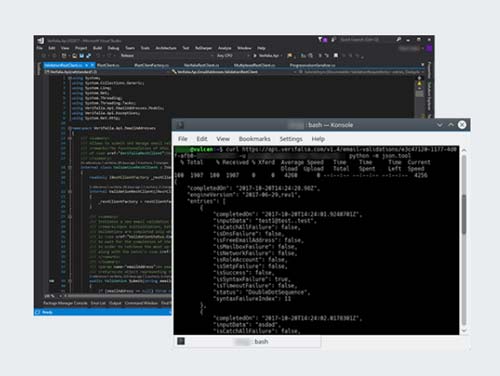This screenshot has height=376, width=500.
Task: Open the Team menu in Visual Studio
Action: 130,48
